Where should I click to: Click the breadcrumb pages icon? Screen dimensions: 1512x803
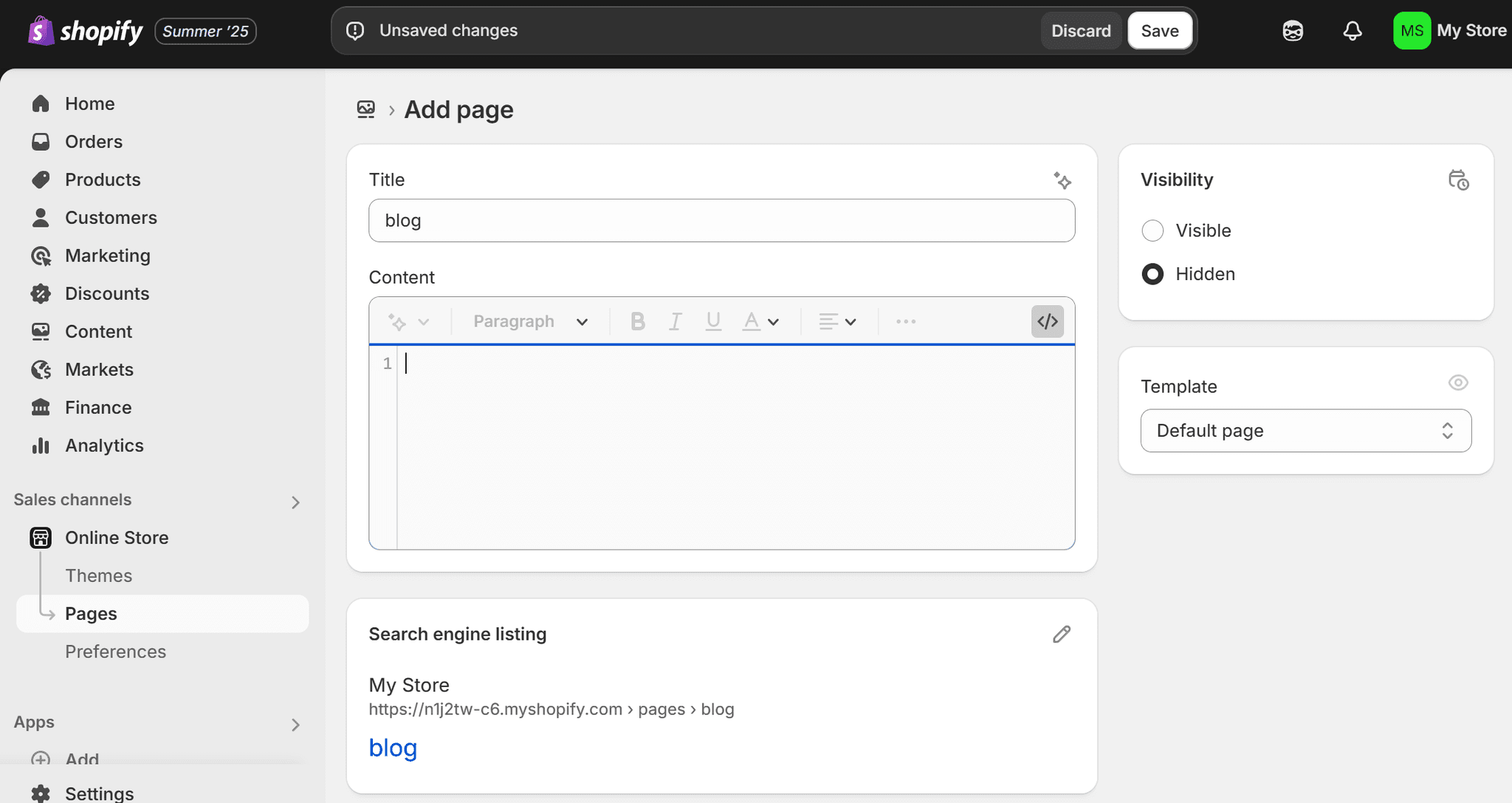(366, 109)
